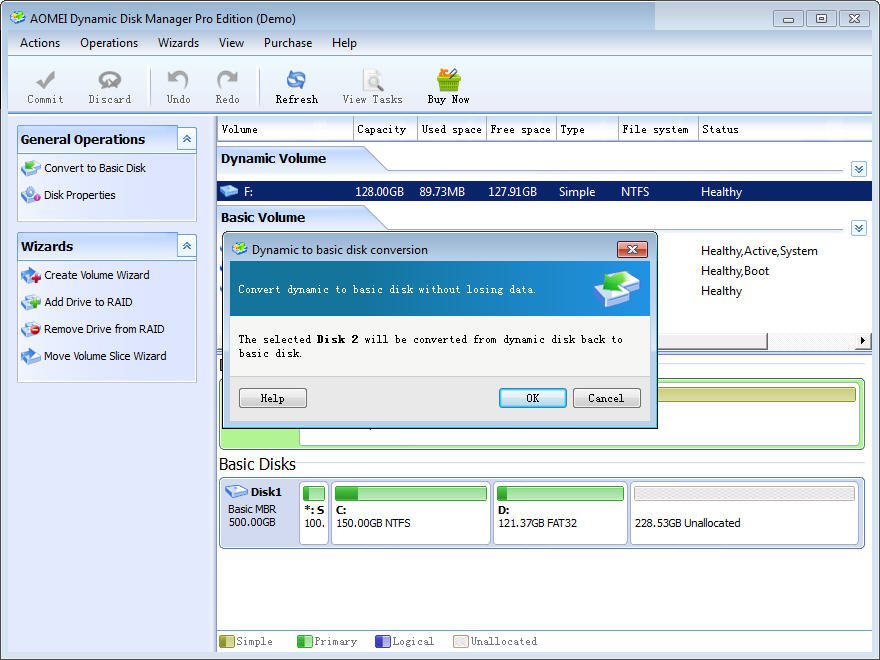Screen dimensions: 880x660
Task: Open the Help menu
Action: pos(344,43)
